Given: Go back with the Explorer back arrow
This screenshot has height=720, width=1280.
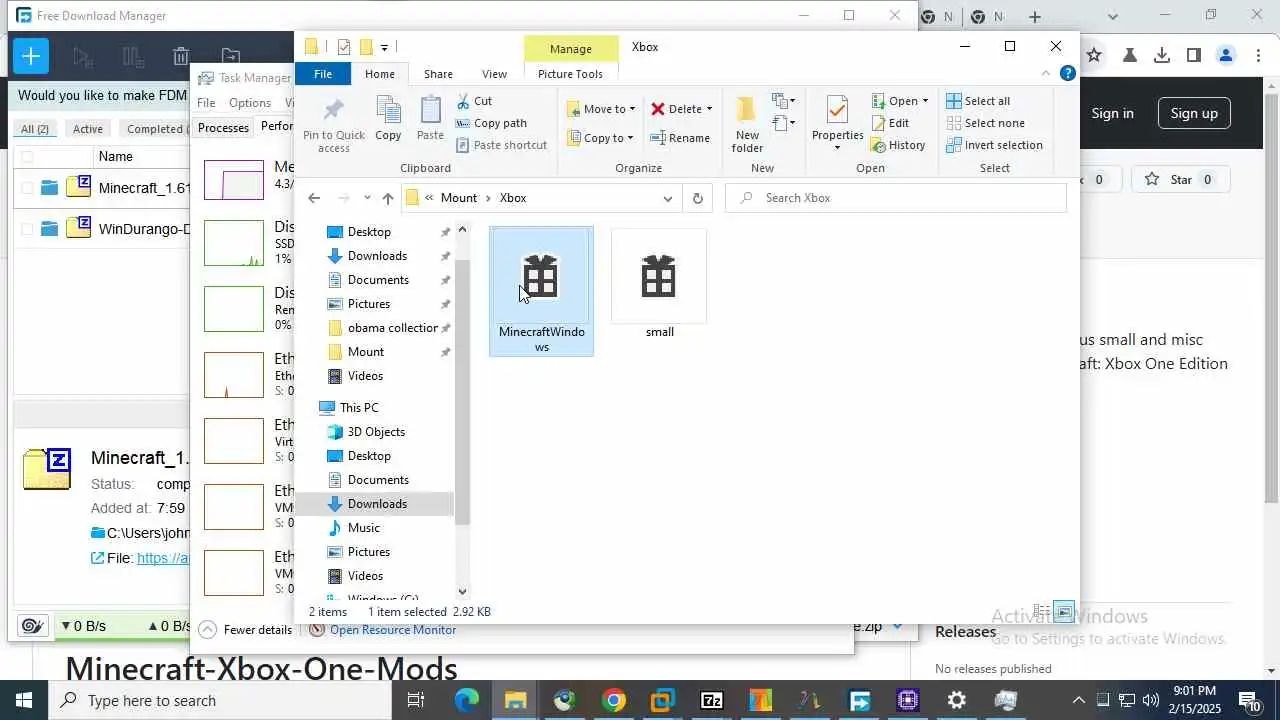Looking at the screenshot, I should (x=314, y=198).
